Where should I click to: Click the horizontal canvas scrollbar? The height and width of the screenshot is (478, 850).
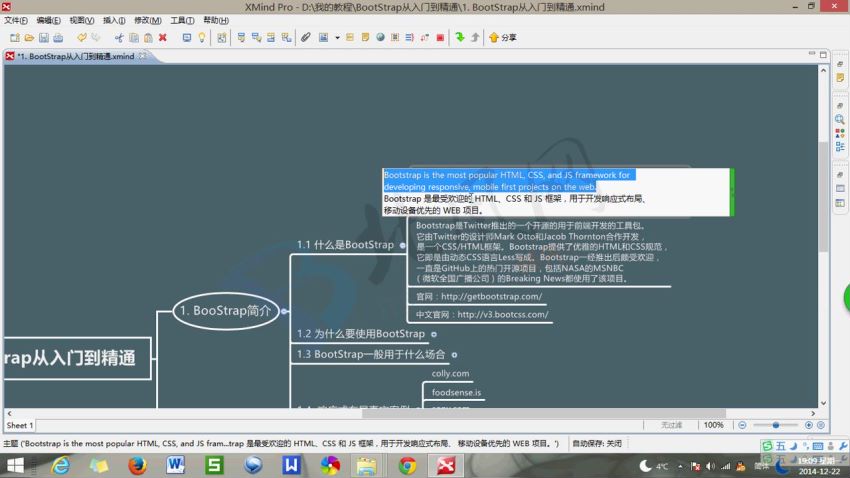point(543,414)
